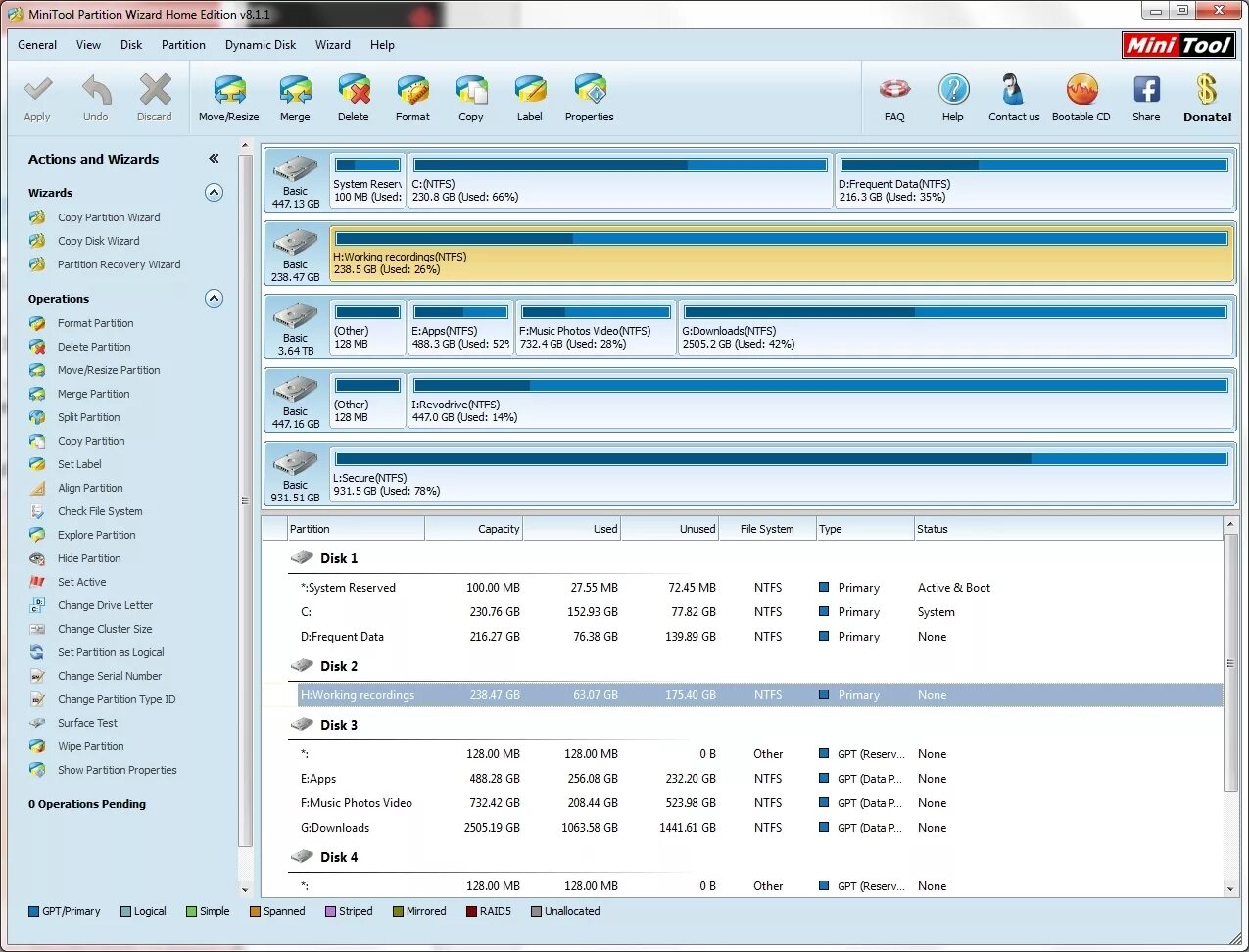Screen dimensions: 1249x952
Task: Sort by the Capacity column header
Action: 474,529
